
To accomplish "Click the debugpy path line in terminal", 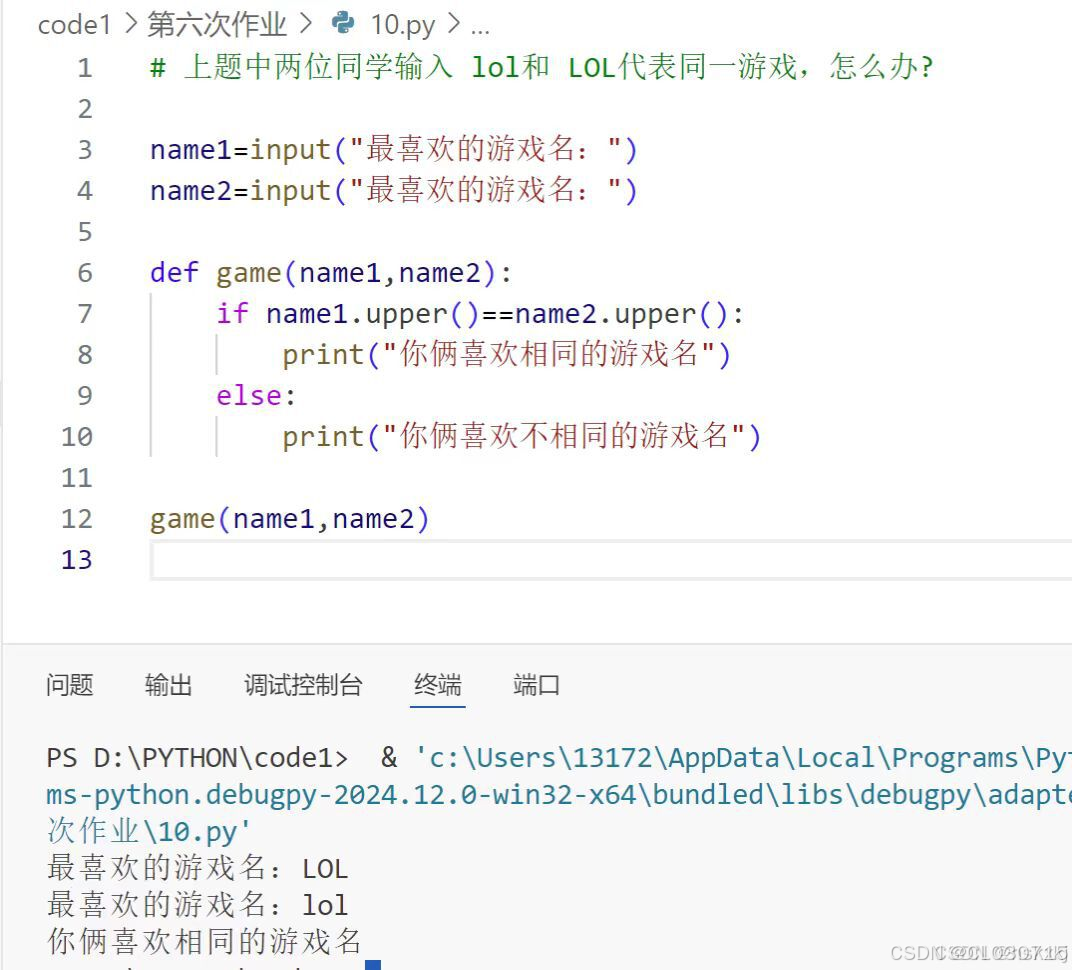I will 559,795.
